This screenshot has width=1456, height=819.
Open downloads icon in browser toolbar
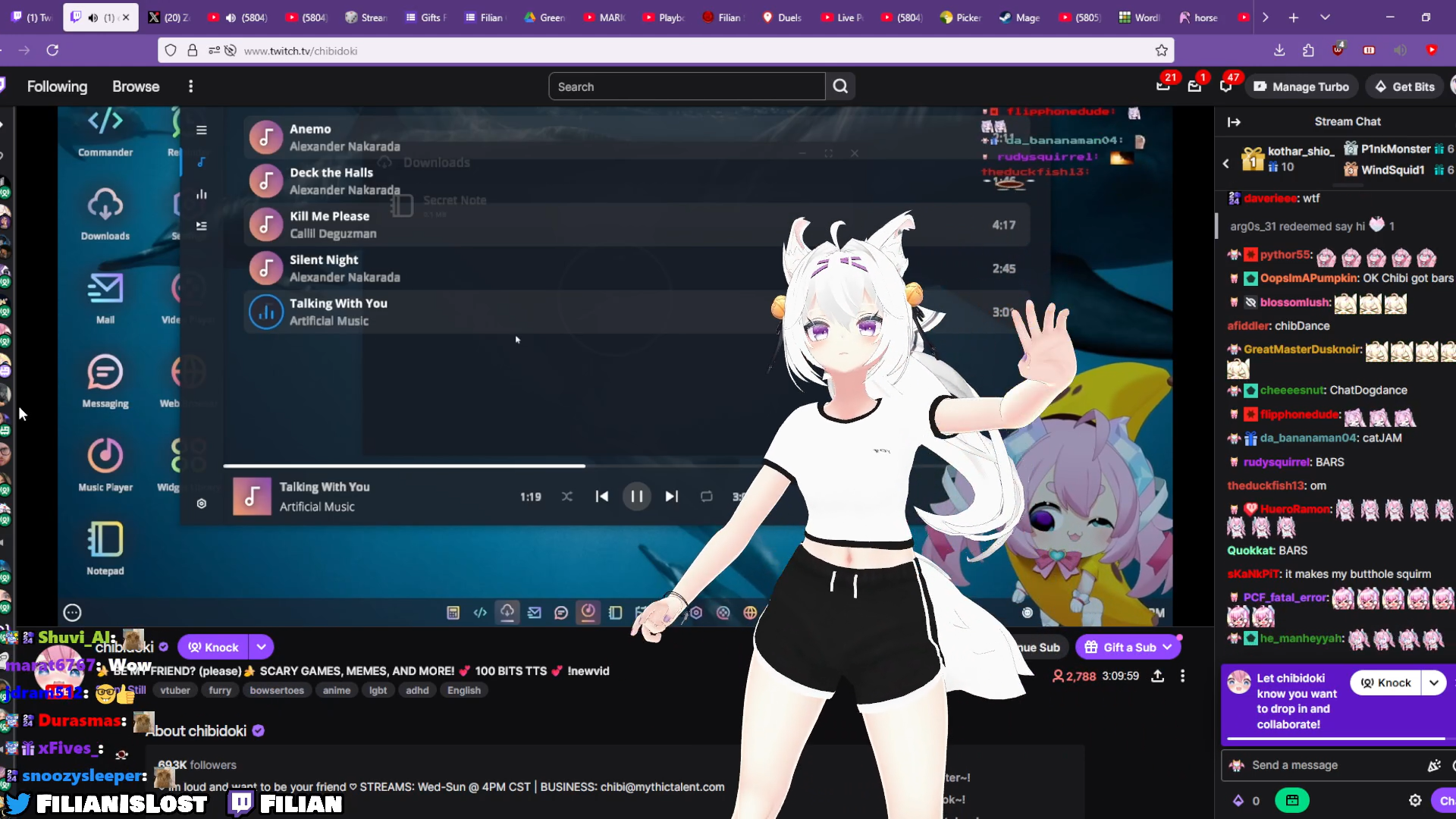pyautogui.click(x=1279, y=50)
